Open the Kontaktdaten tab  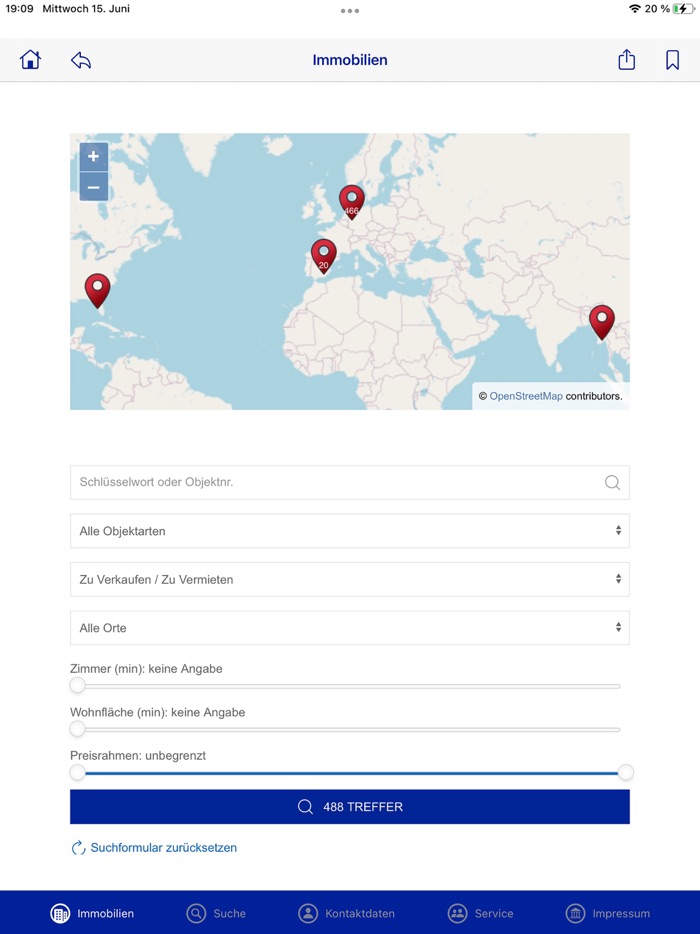(x=346, y=913)
